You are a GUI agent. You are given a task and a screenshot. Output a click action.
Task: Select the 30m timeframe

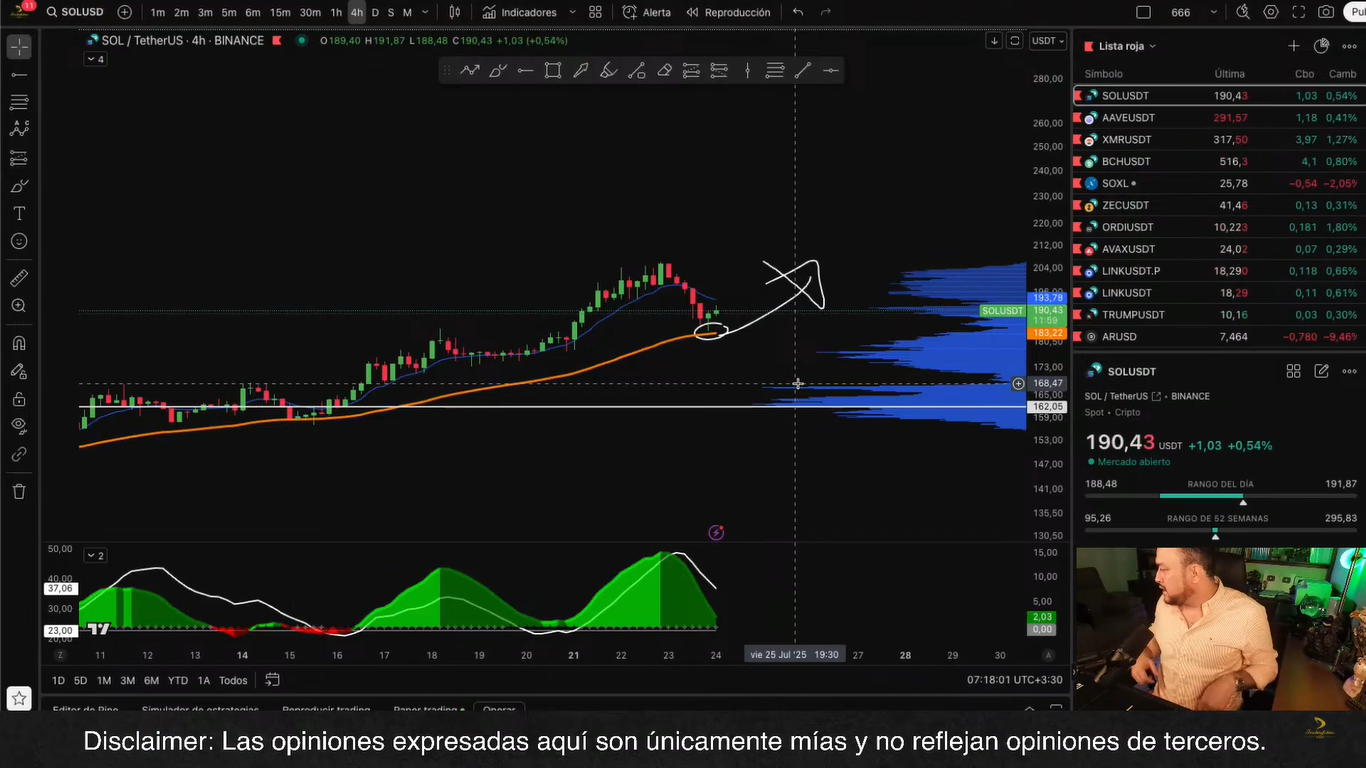point(310,12)
